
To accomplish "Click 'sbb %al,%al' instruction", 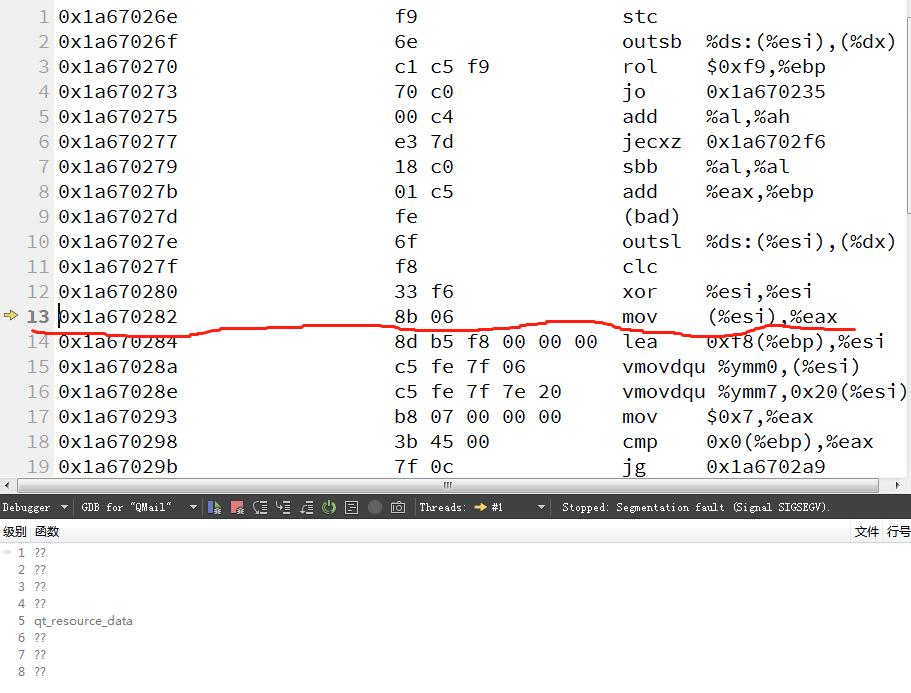I will pyautogui.click(x=706, y=167).
